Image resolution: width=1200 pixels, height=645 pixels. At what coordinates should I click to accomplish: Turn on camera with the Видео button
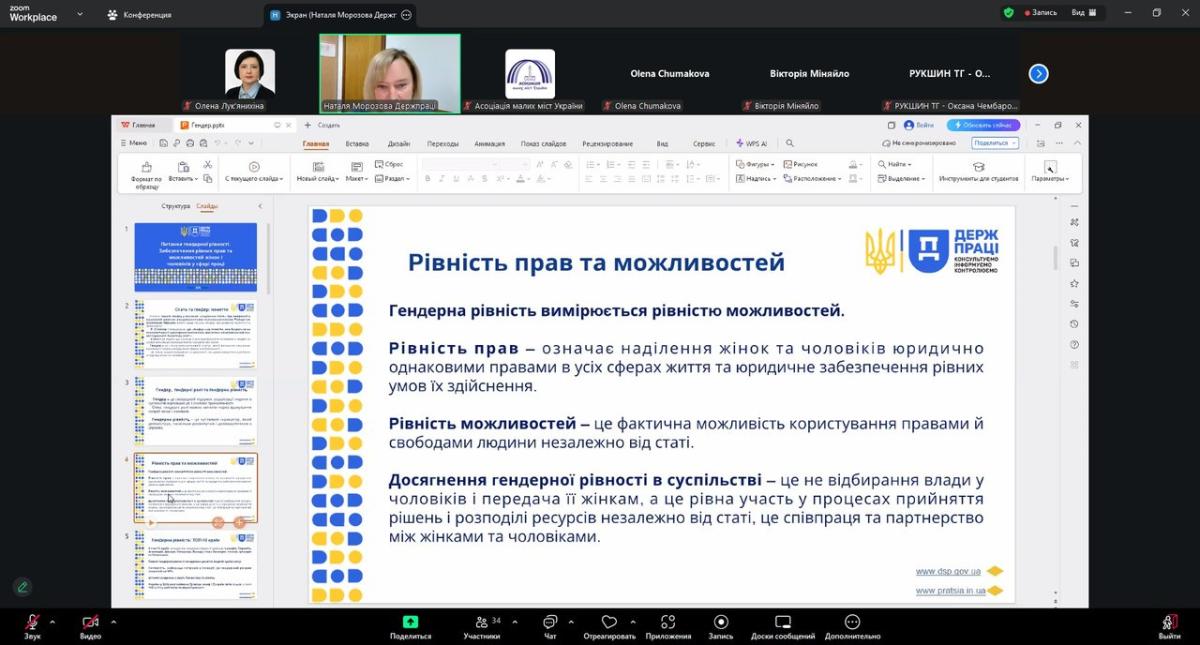coord(90,622)
